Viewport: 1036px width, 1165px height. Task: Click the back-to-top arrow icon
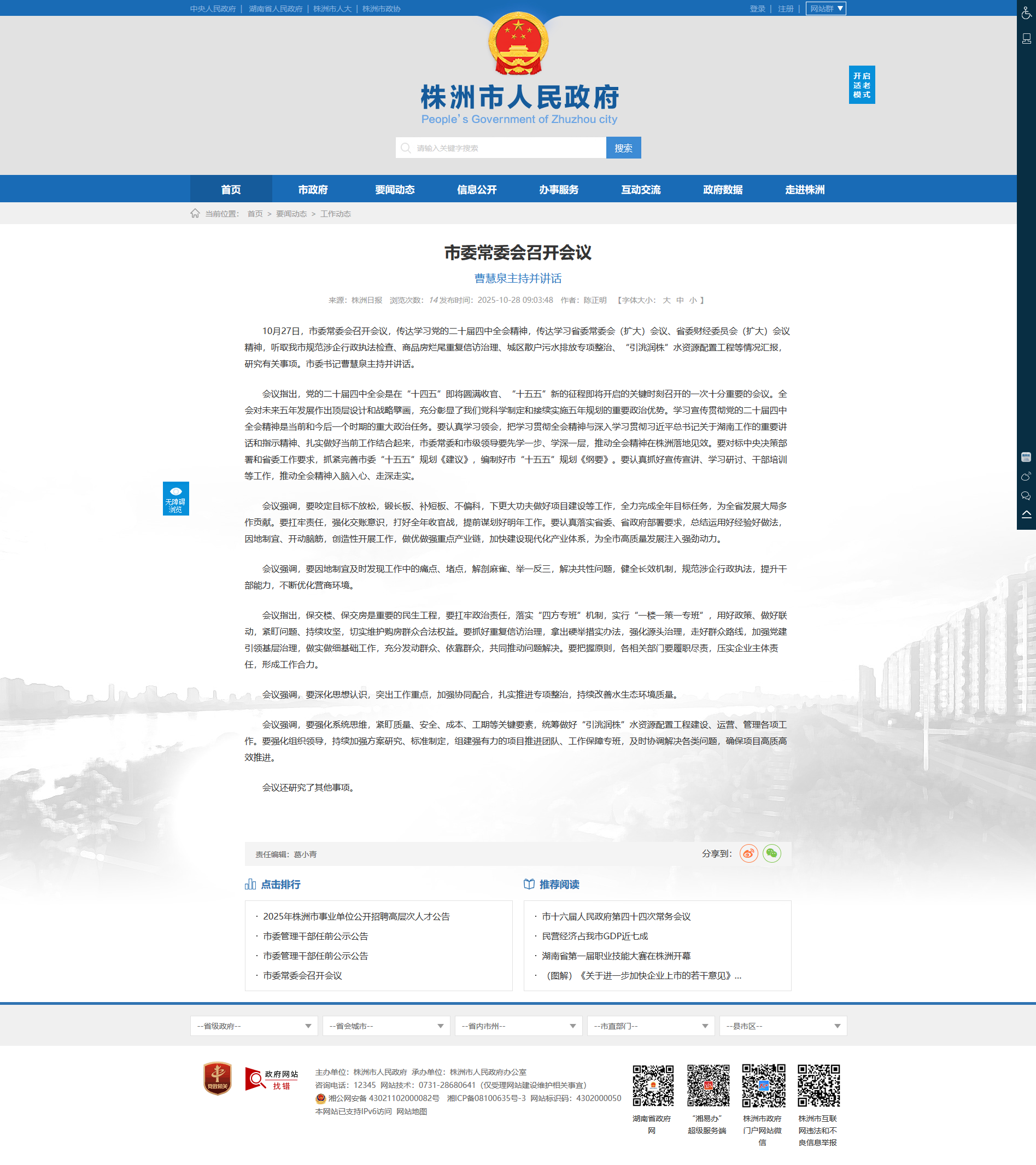pyautogui.click(x=1026, y=514)
